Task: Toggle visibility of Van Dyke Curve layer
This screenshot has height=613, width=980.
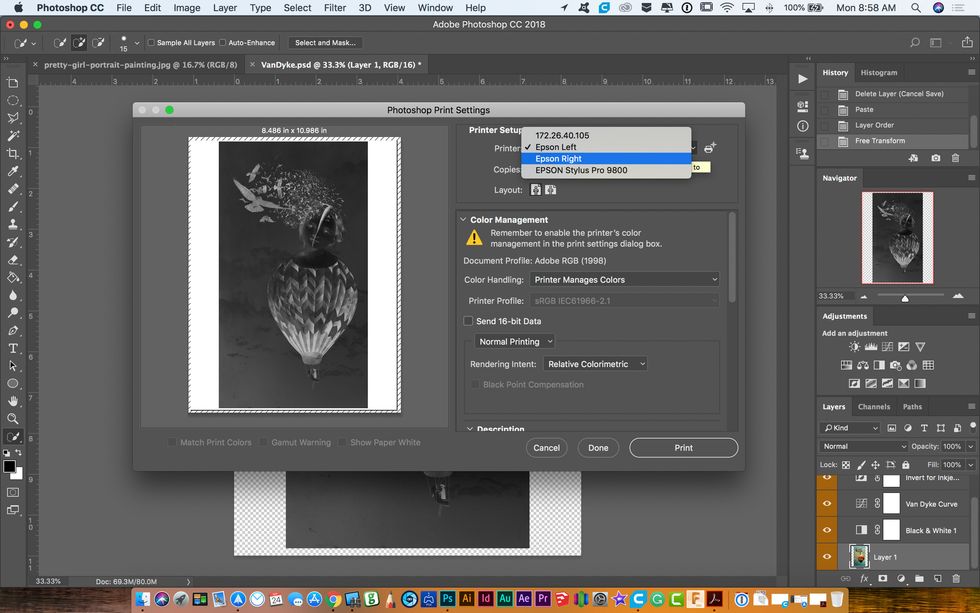Action: [x=827, y=503]
